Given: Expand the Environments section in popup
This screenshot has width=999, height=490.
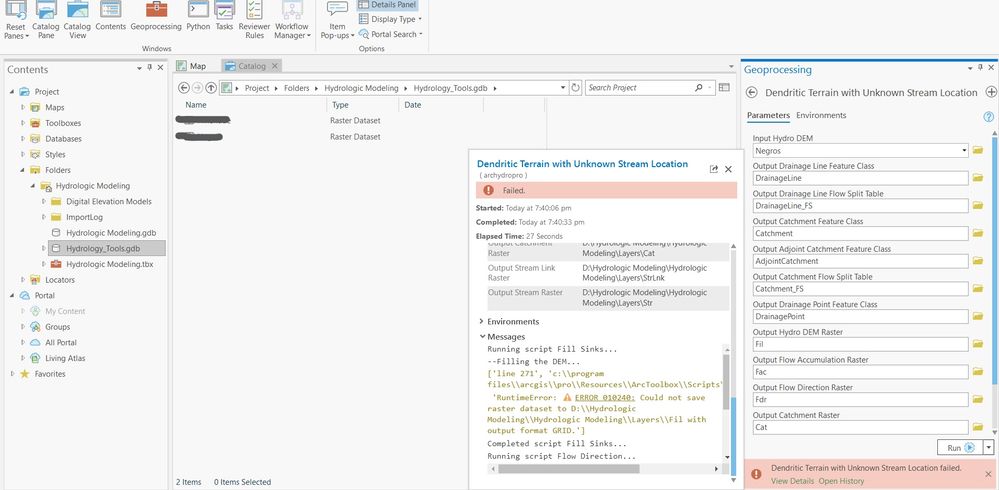Looking at the screenshot, I should (481, 321).
